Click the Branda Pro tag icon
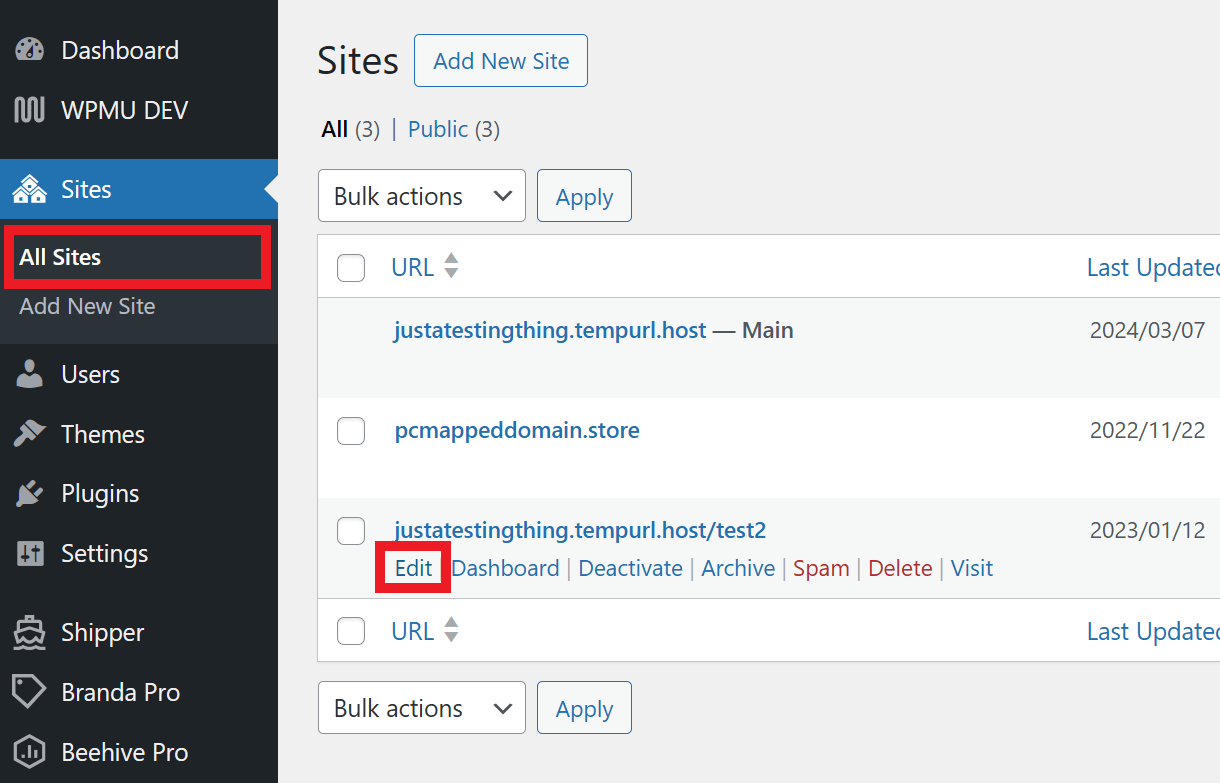This screenshot has height=783, width=1220. coord(30,692)
